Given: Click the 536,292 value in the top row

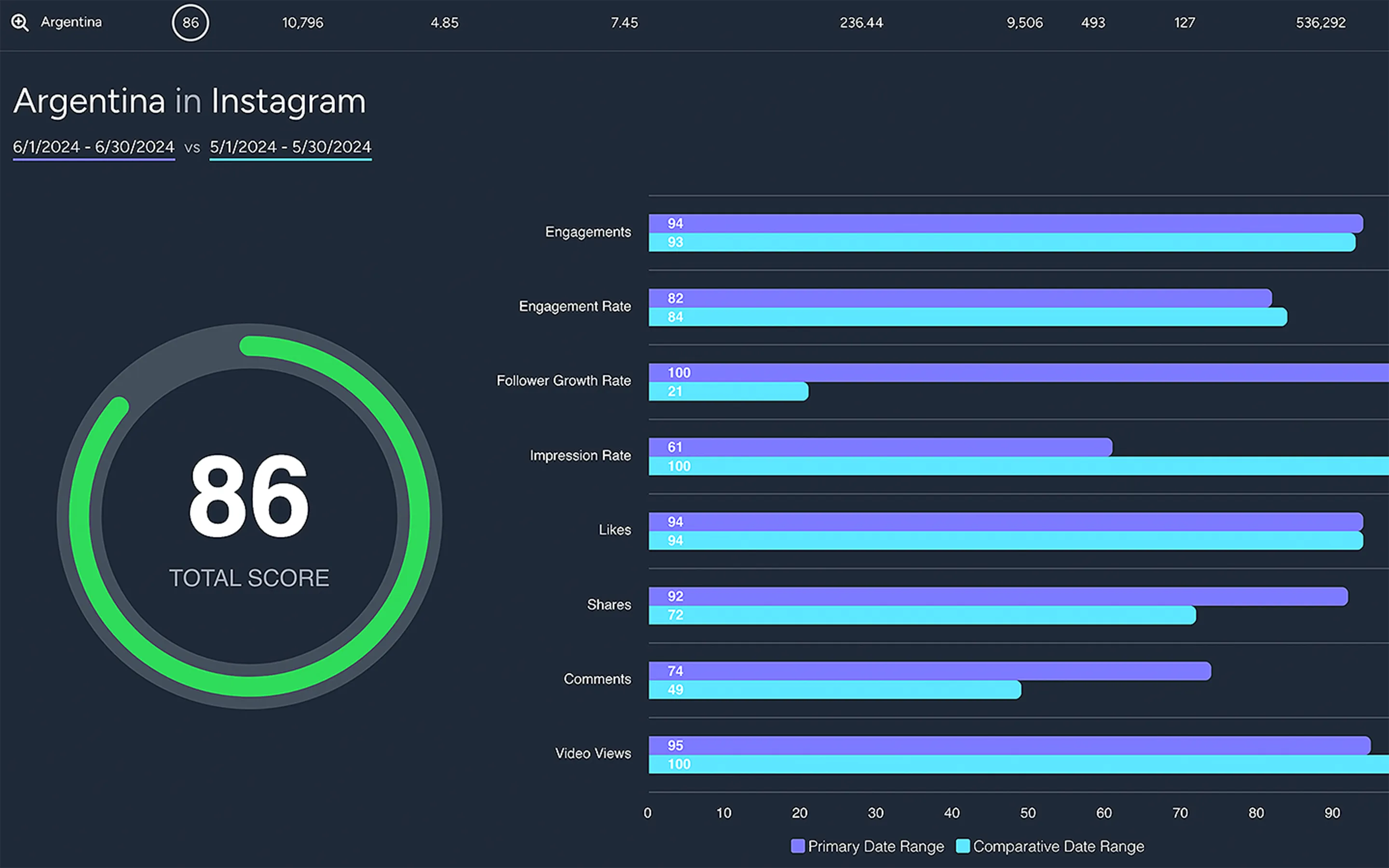Looking at the screenshot, I should click(1320, 23).
